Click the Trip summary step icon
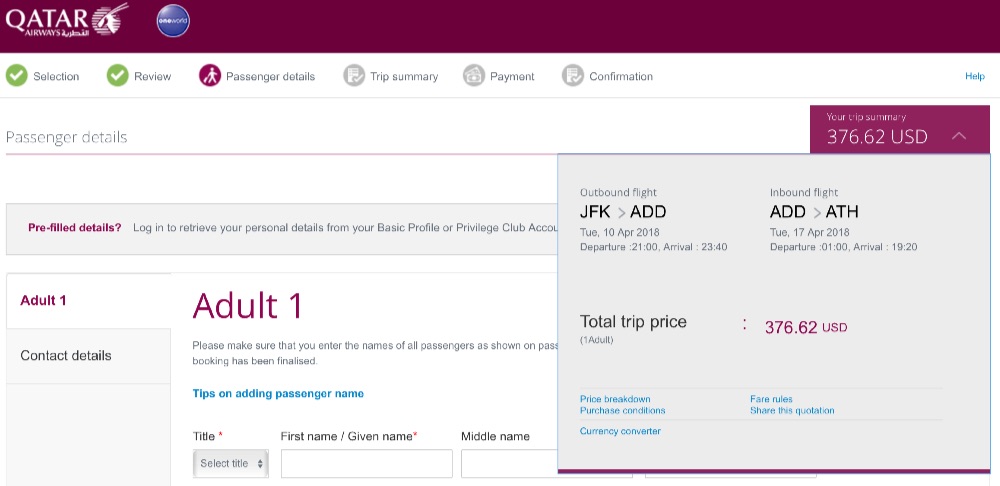Screen dimensions: 1000x486 pos(353,76)
